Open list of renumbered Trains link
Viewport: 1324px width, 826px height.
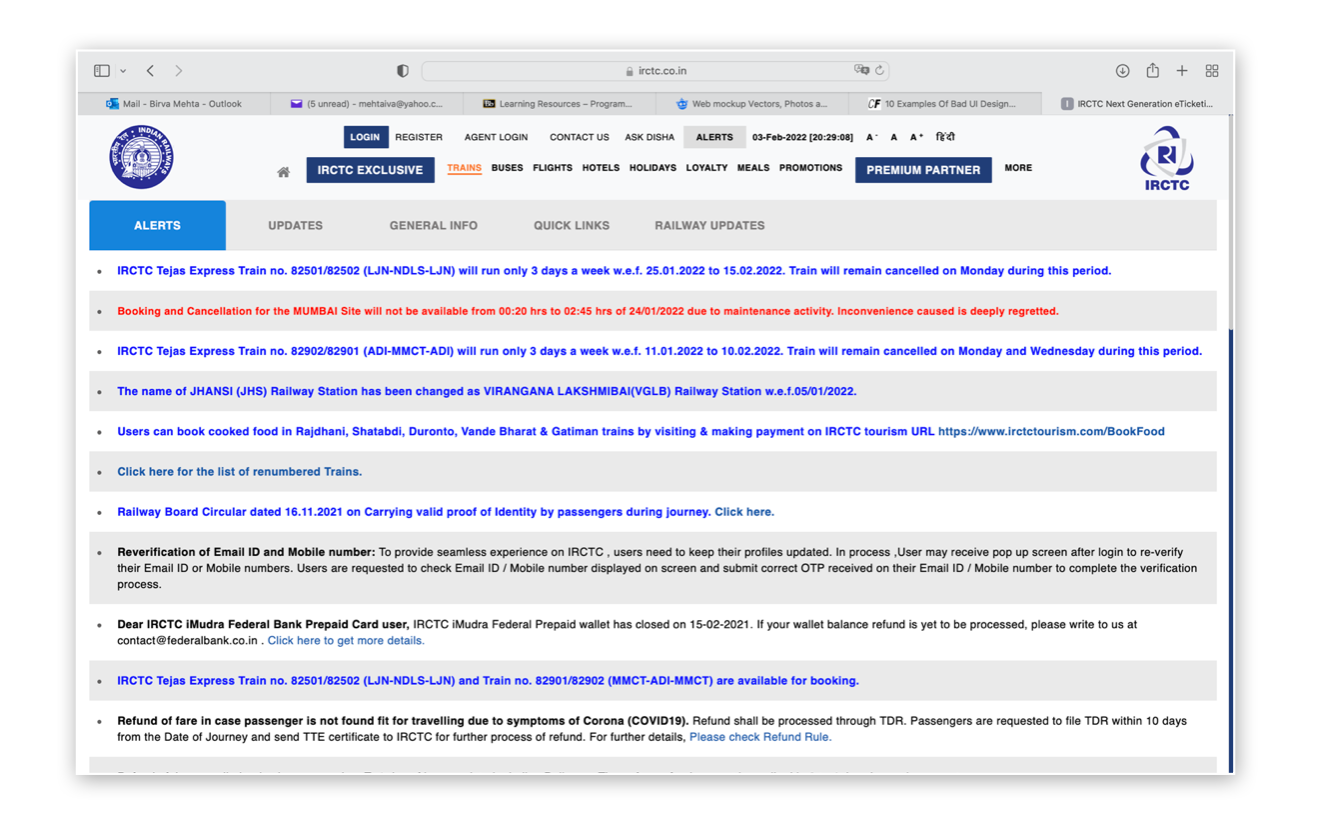pyautogui.click(x=240, y=472)
